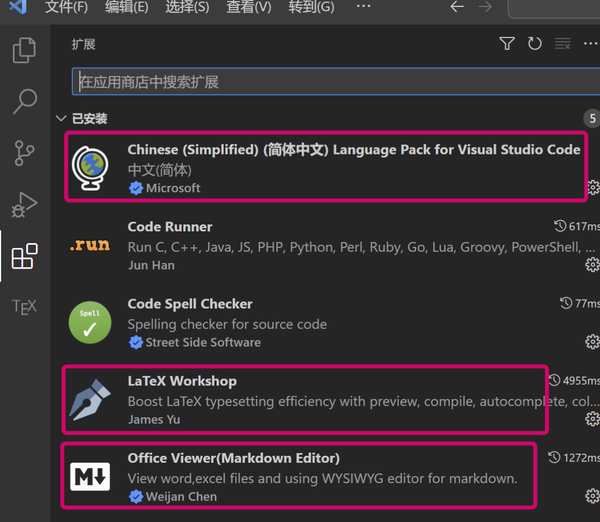Open the Run and Debug view

24,205
